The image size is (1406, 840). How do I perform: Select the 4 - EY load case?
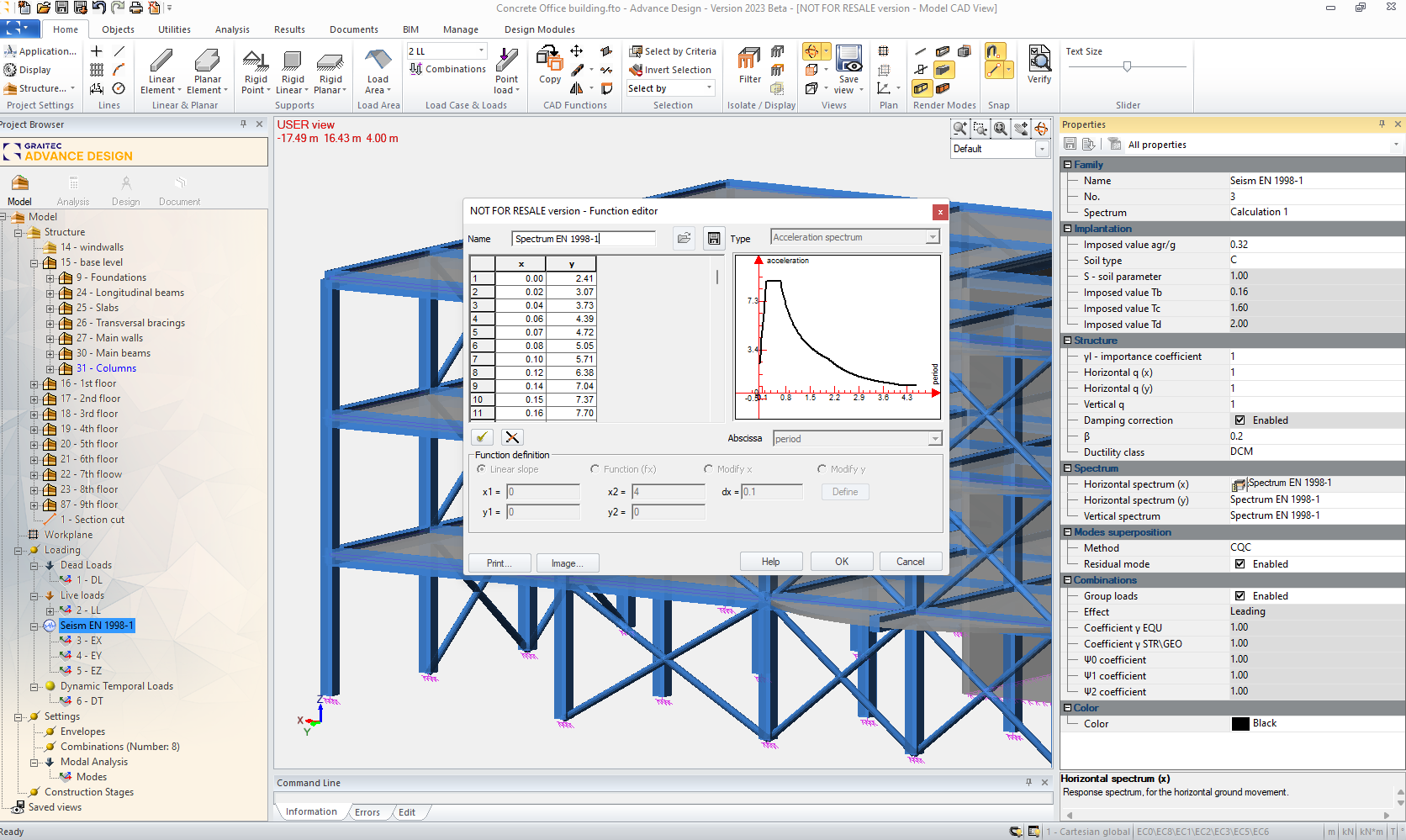point(89,656)
